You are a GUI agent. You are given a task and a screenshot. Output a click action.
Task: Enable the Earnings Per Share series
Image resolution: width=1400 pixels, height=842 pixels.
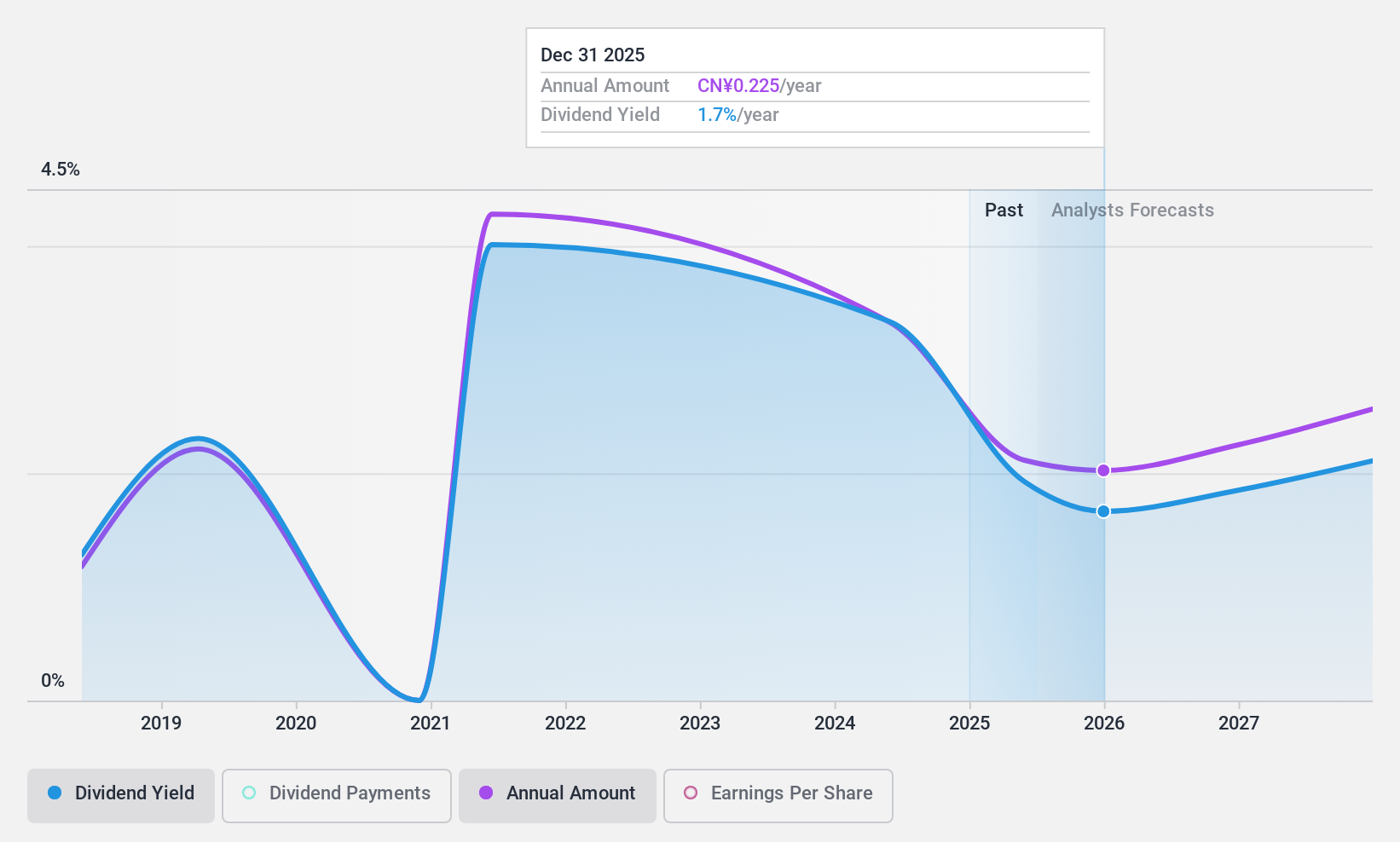[778, 796]
